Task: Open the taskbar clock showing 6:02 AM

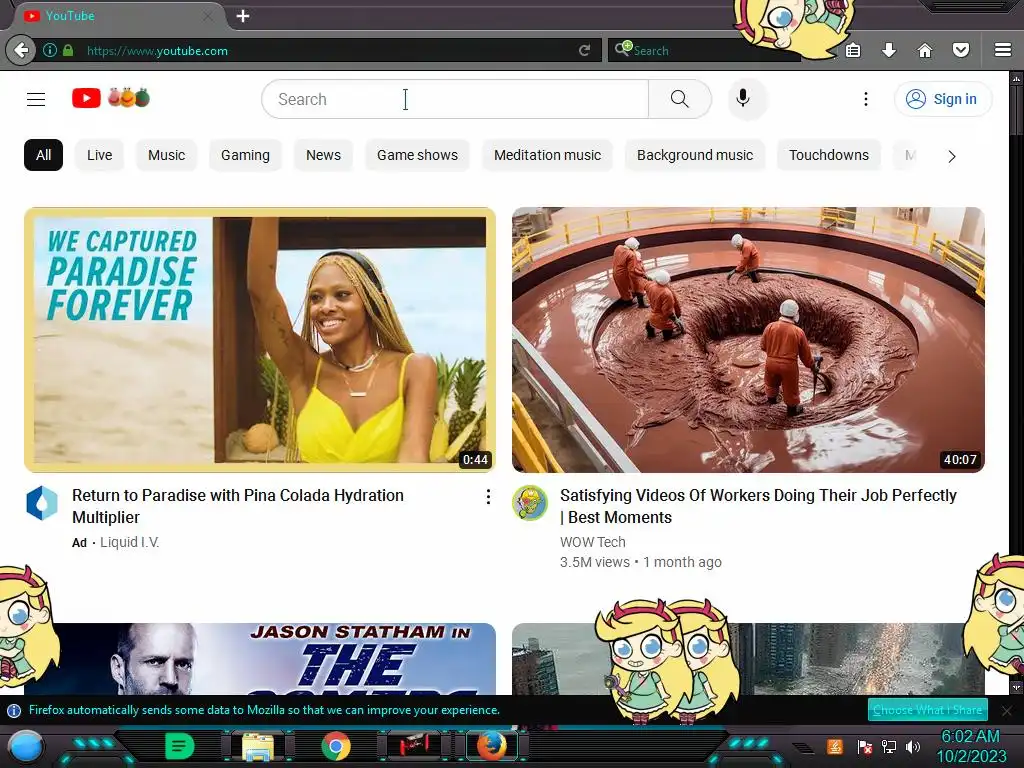Action: 971,746
